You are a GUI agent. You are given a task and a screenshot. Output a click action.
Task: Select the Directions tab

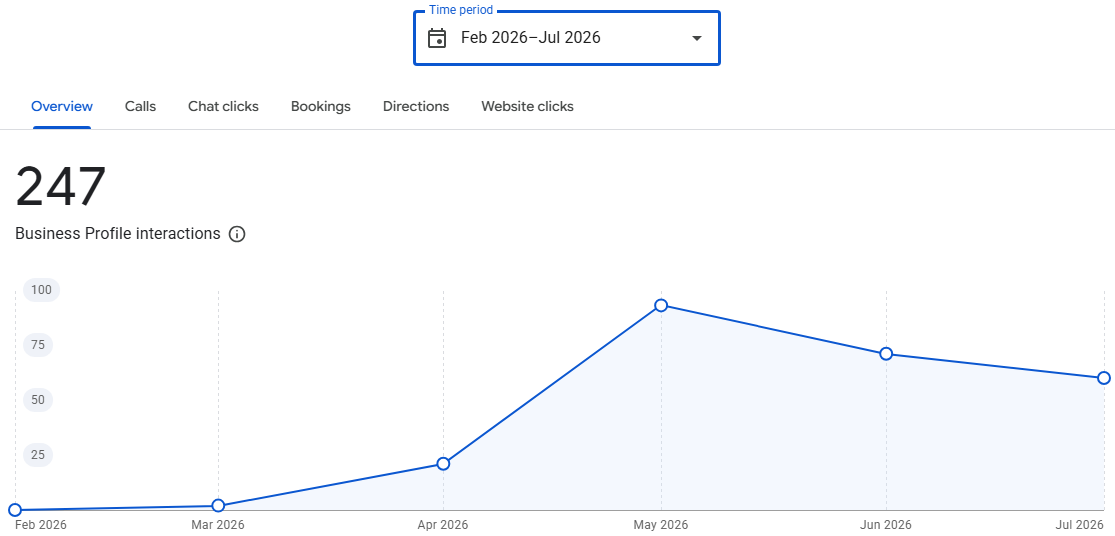pyautogui.click(x=416, y=107)
